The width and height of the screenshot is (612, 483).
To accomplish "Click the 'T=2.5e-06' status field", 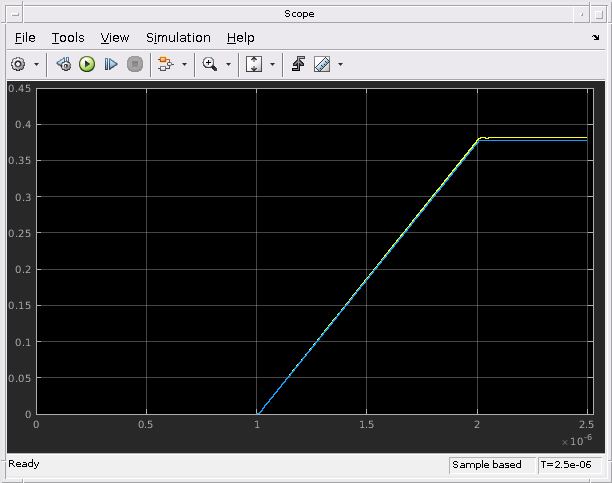I will coord(570,465).
